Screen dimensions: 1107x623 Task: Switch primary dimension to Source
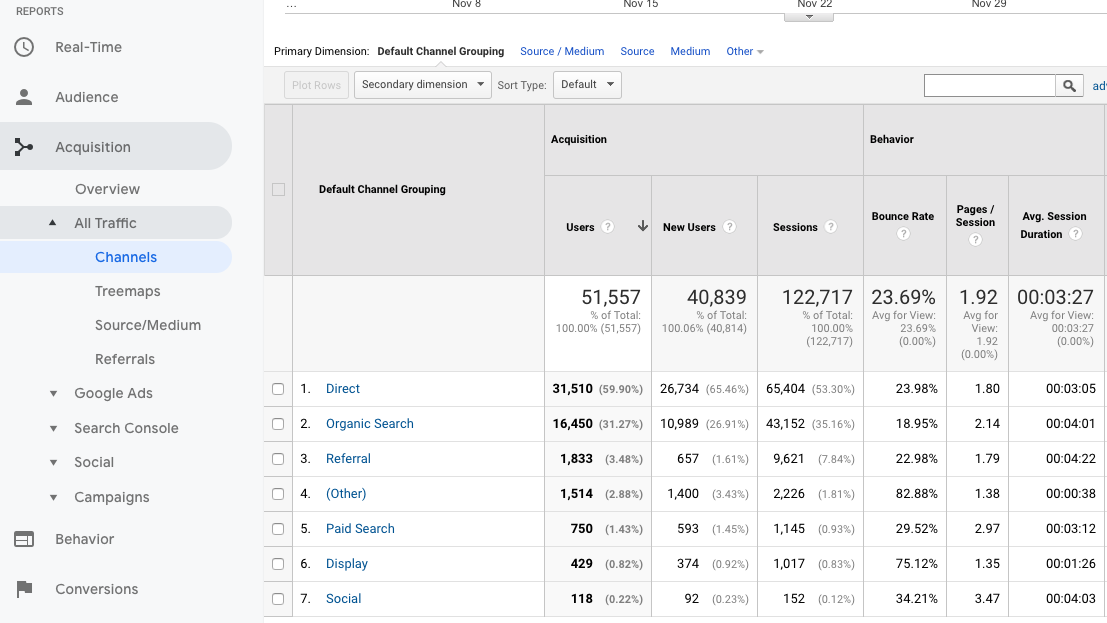pyautogui.click(x=637, y=52)
